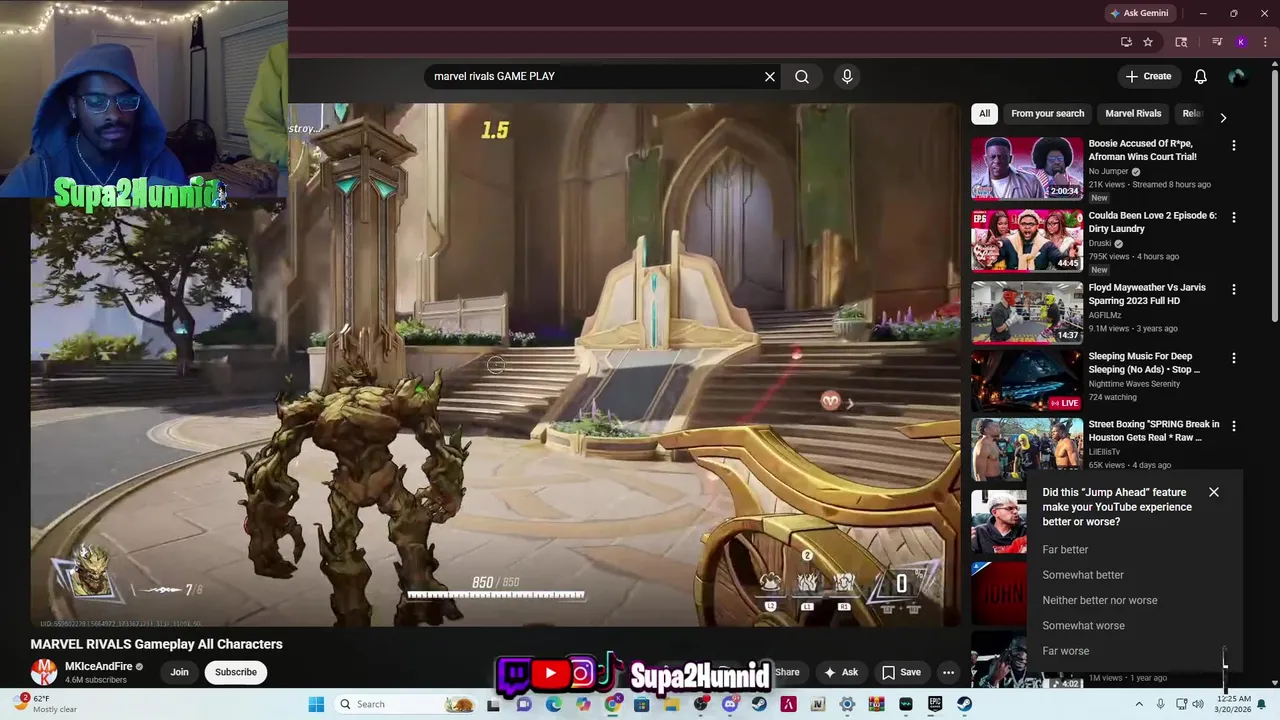
Task: Click the Ask sparkle button under video
Action: (840, 672)
